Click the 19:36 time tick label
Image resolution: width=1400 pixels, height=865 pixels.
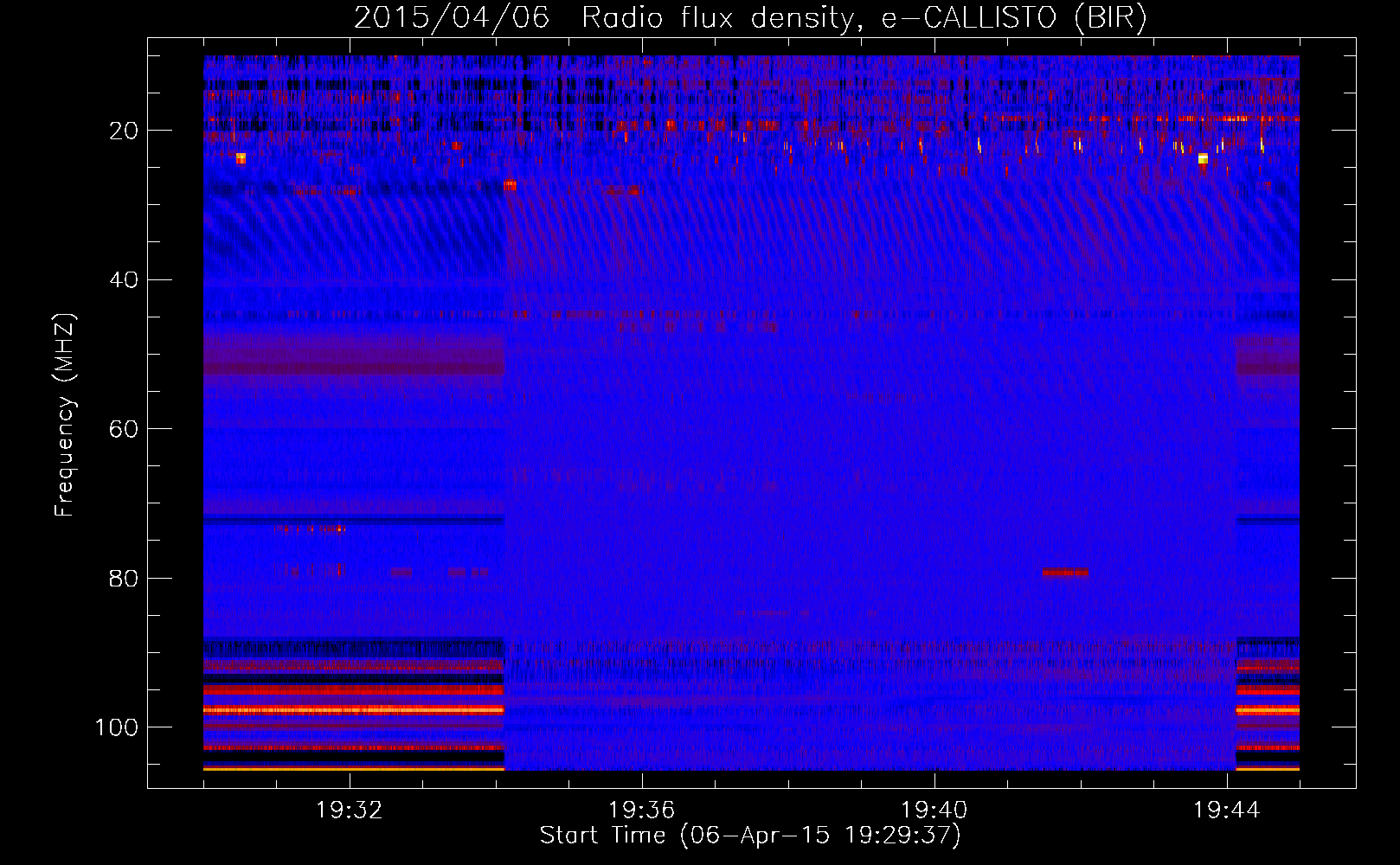coord(642,811)
